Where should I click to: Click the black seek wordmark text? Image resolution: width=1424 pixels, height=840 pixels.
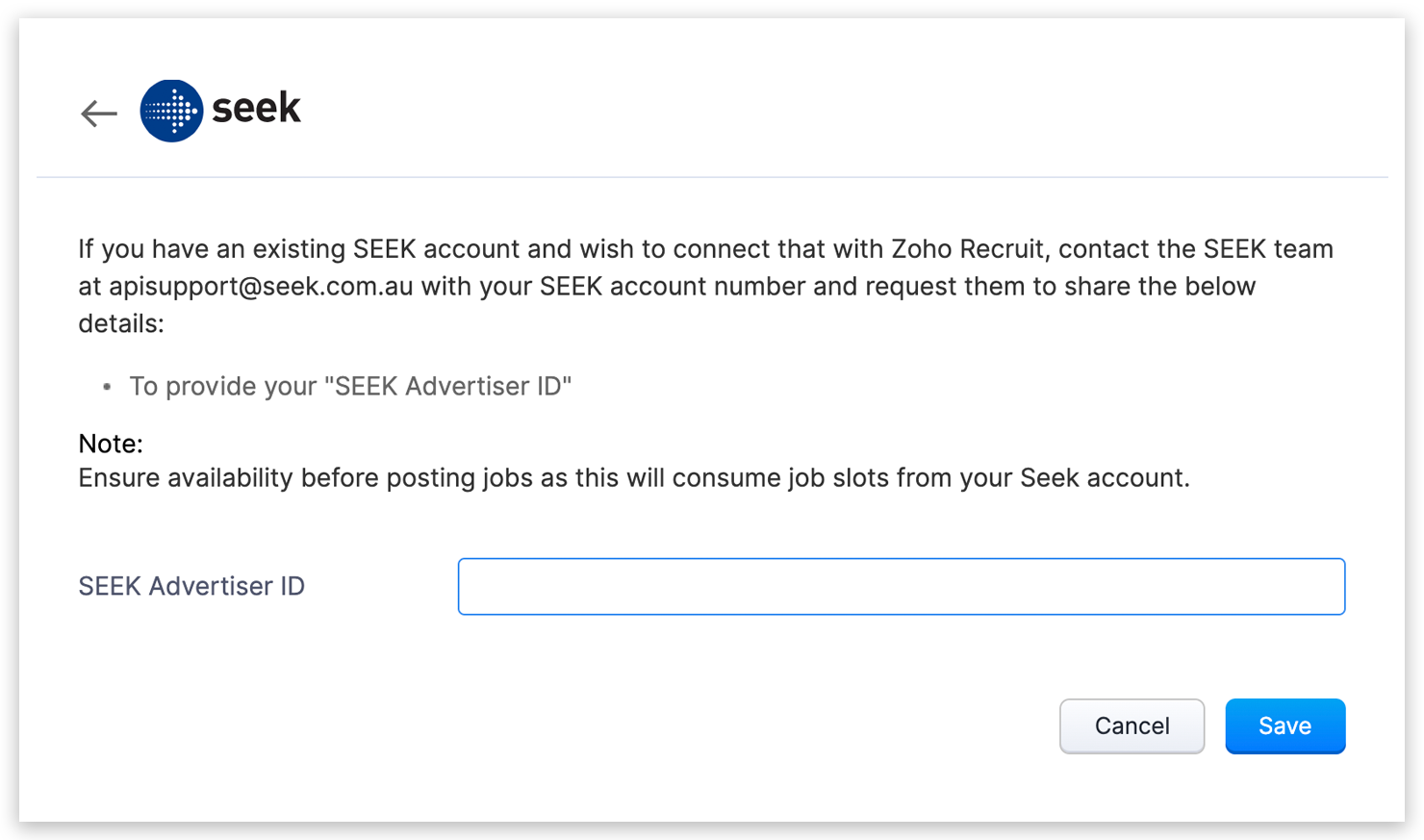256,108
